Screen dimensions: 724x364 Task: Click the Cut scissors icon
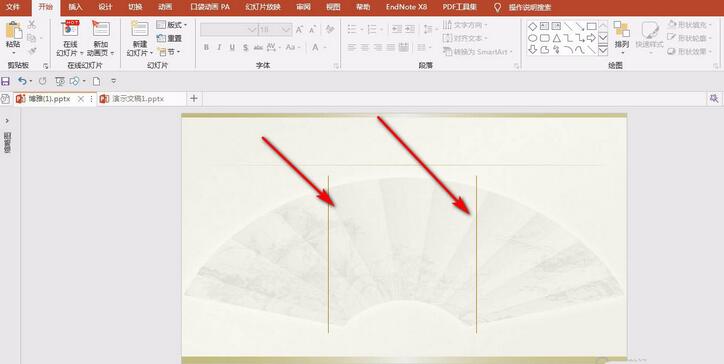point(32,24)
